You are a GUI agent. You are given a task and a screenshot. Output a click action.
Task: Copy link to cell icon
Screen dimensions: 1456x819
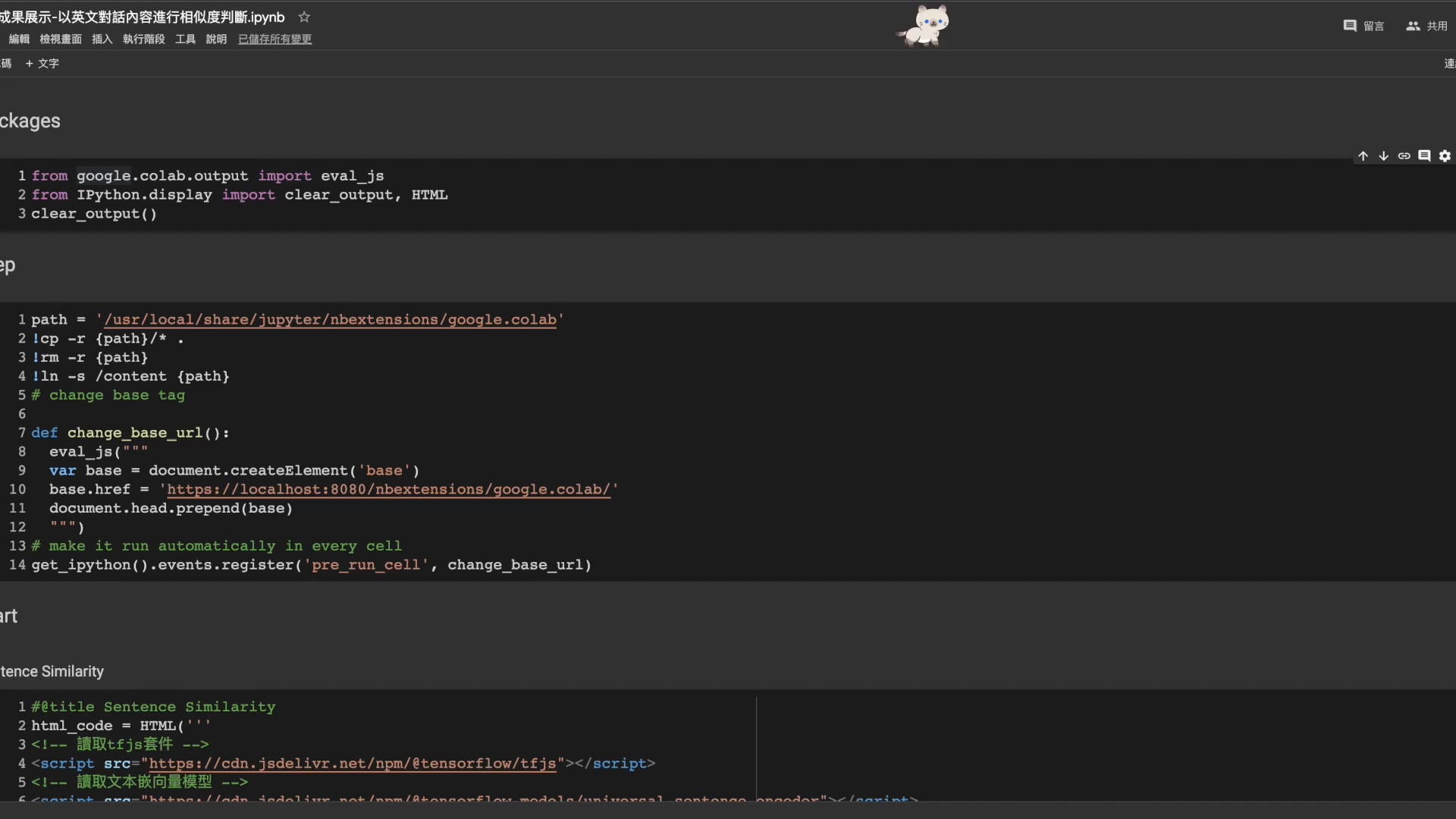(1404, 156)
